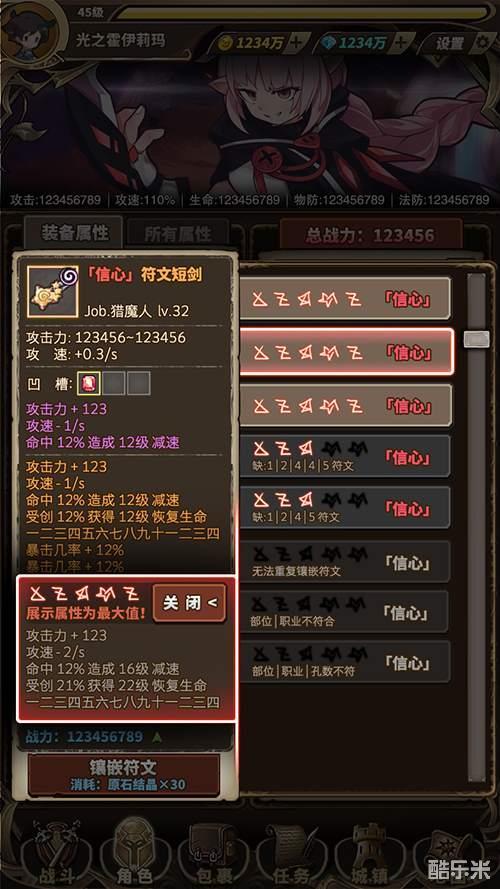Add diamonds with plus icon
The width and height of the screenshot is (500, 889).
(x=401, y=43)
